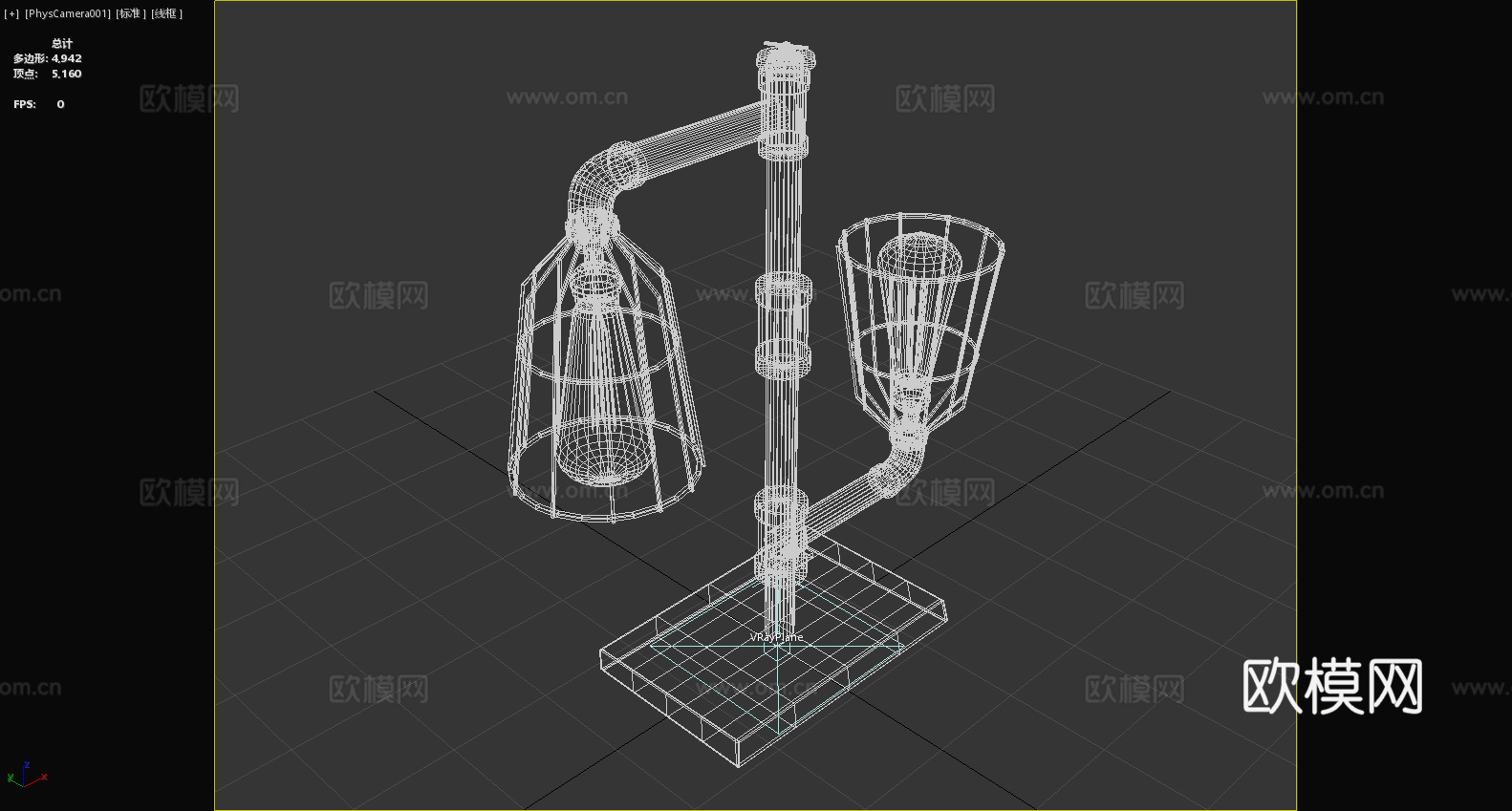The image size is (1512, 811).
Task: Click the vertex count value 5,160
Action: click(67, 75)
